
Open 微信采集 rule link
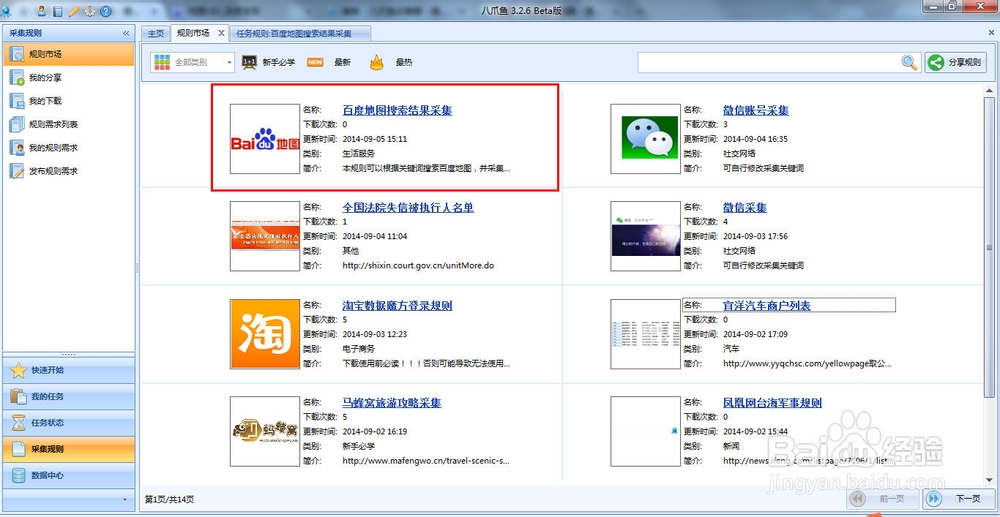click(x=745, y=208)
